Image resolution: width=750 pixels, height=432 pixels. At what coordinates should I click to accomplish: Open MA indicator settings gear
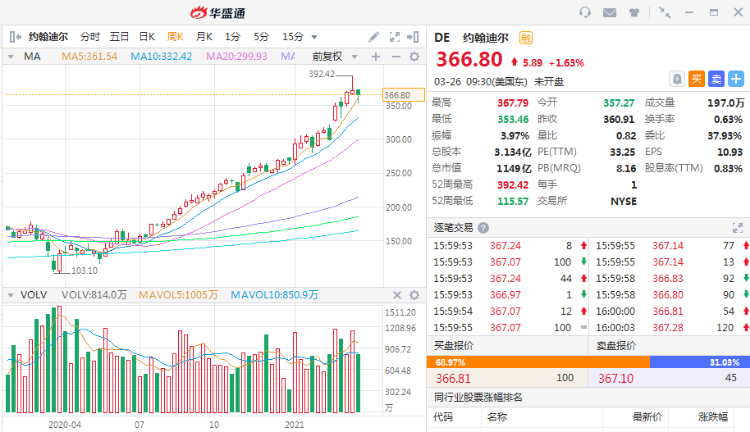coord(415,57)
